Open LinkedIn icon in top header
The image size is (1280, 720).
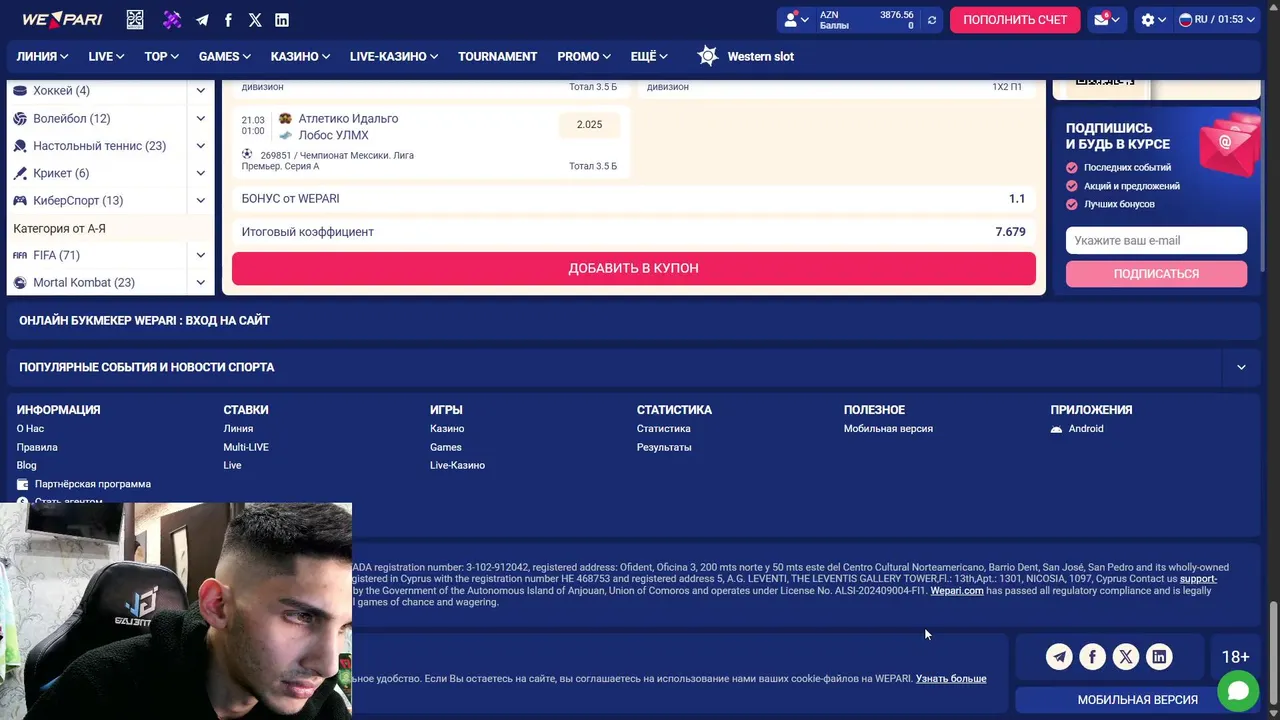tap(282, 20)
